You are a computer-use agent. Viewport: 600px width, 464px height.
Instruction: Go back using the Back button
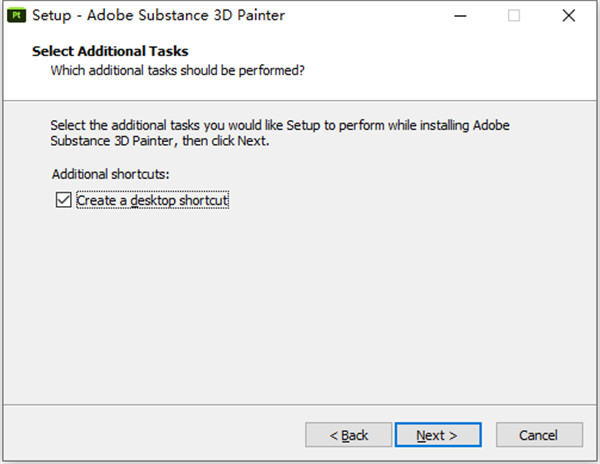click(349, 435)
